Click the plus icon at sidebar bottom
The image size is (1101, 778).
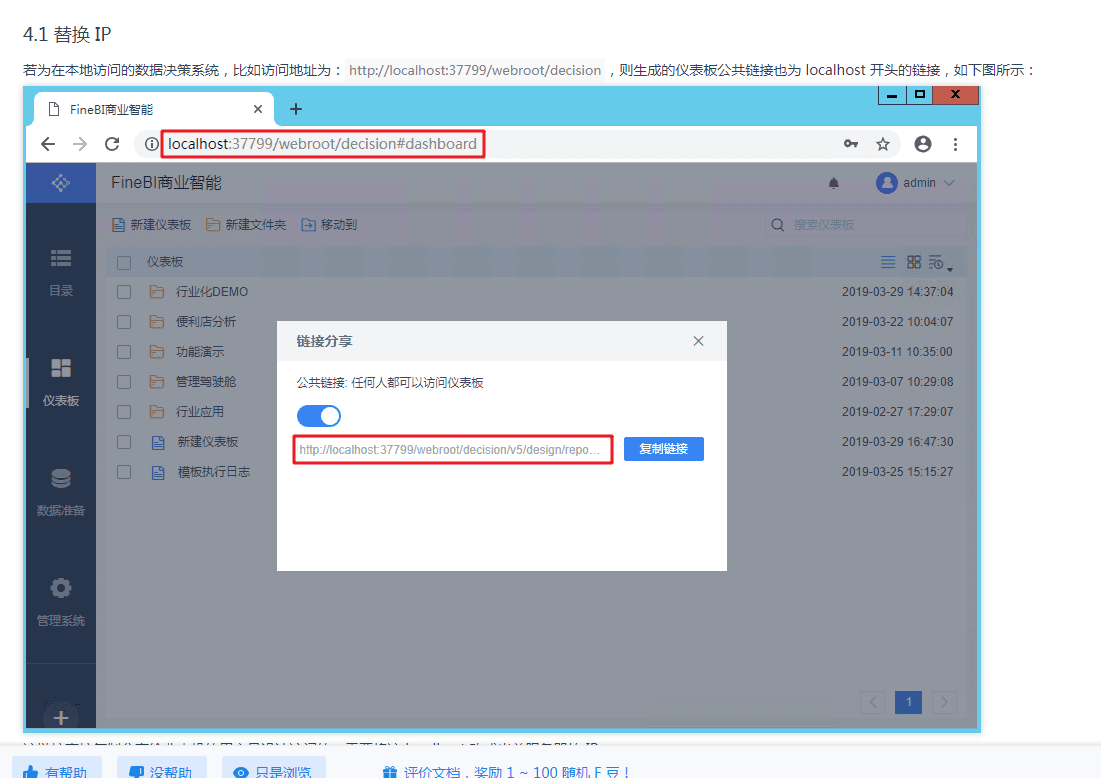[x=61, y=718]
